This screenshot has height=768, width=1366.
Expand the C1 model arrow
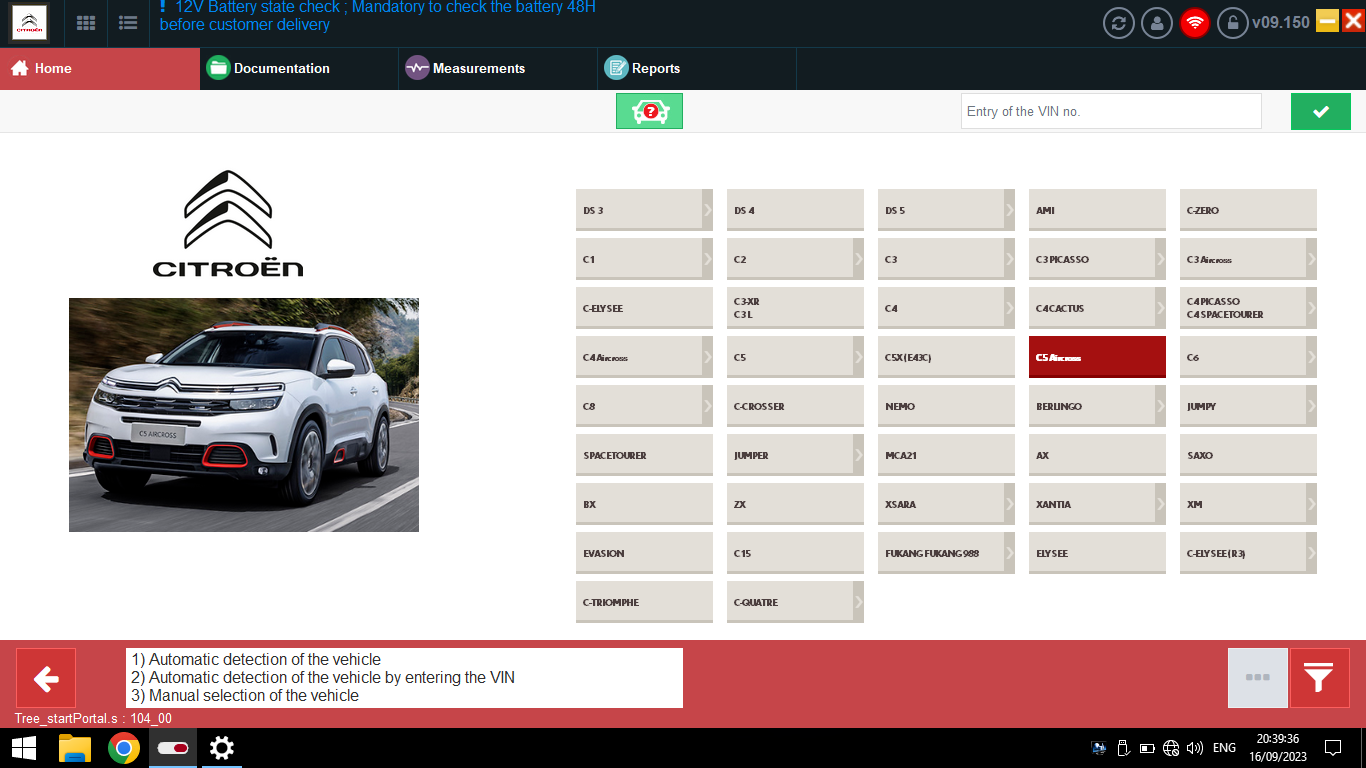[x=707, y=259]
